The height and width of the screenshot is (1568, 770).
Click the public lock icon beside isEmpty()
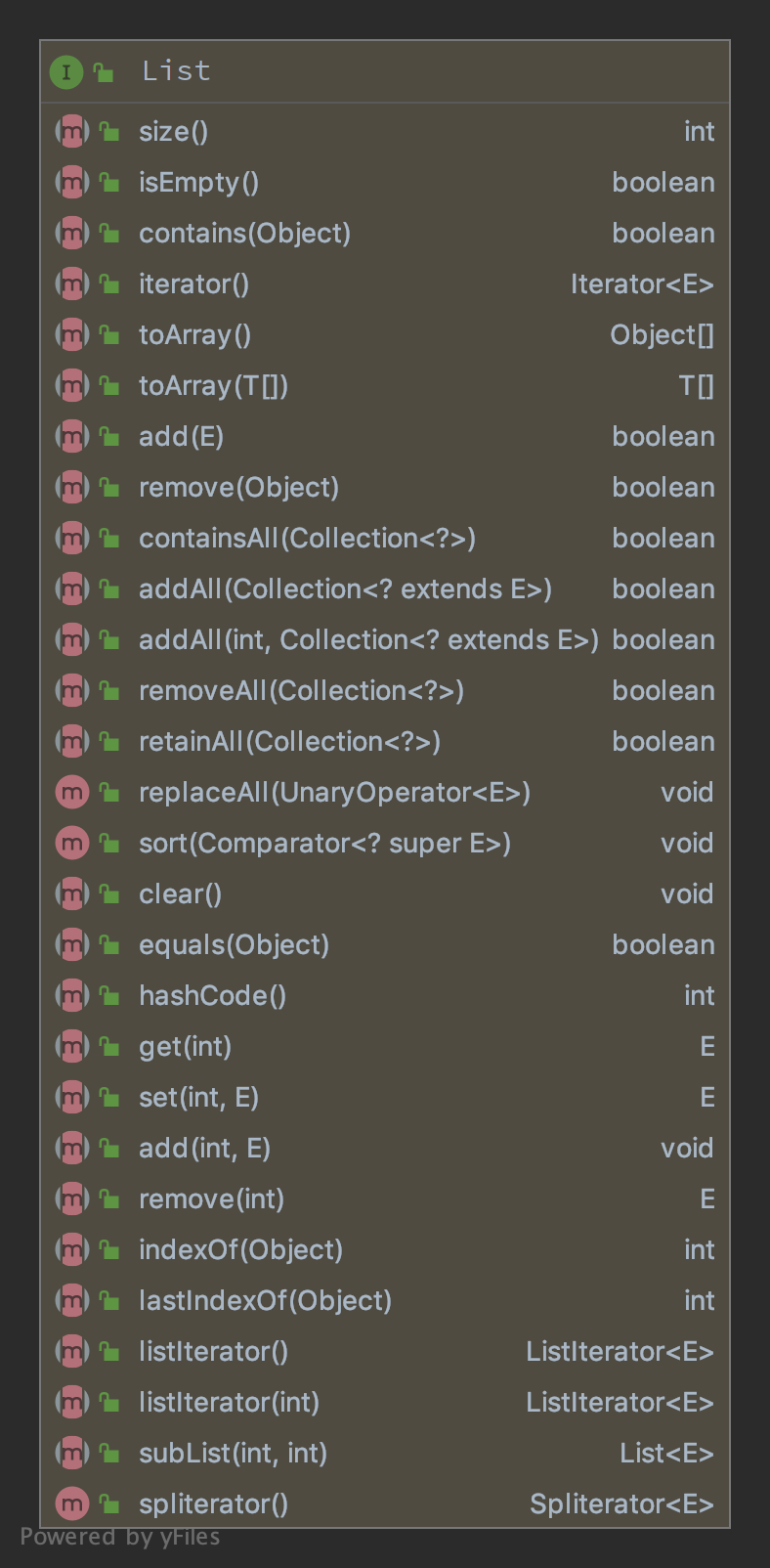(108, 183)
